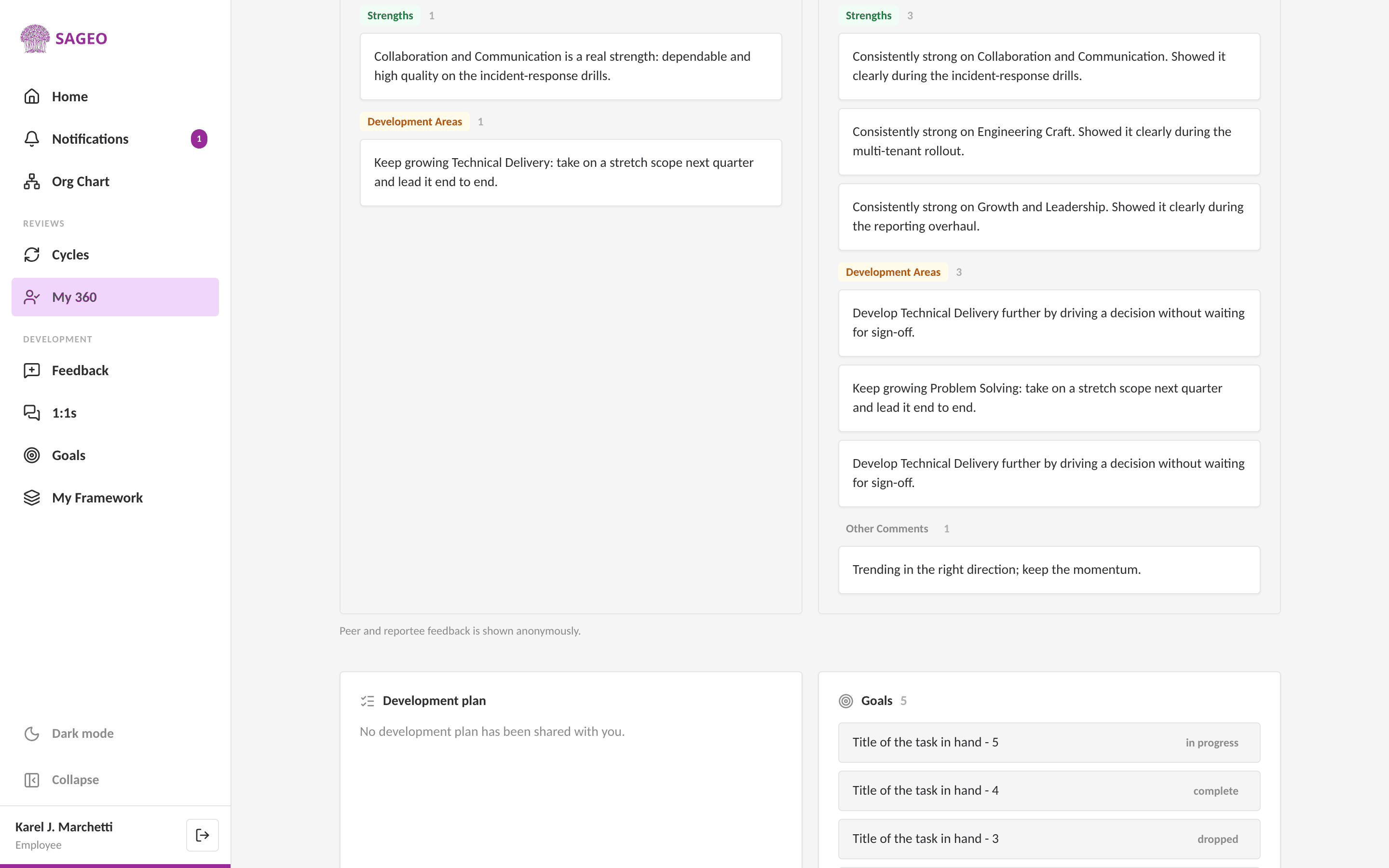This screenshot has height=868, width=1389.
Task: Click the Collapse sidebar panel icon
Action: (31, 780)
